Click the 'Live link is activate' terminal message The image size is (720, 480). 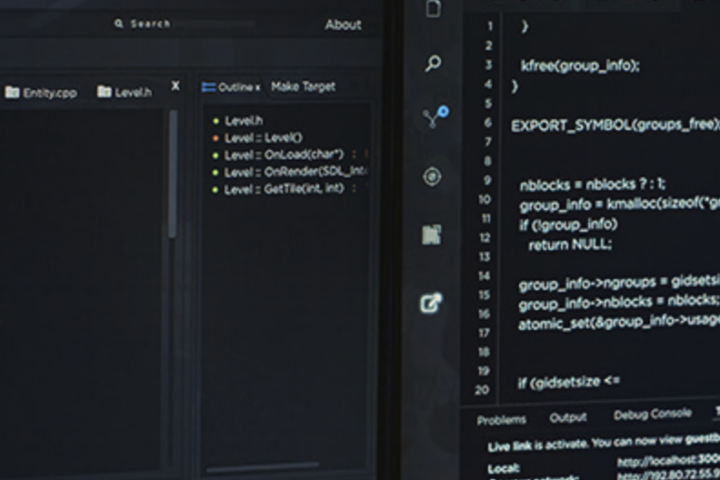tap(603, 443)
